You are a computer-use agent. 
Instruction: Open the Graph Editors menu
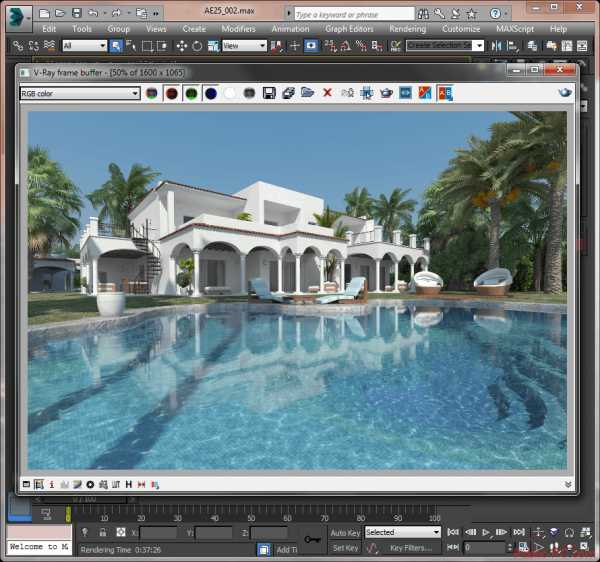[x=349, y=29]
